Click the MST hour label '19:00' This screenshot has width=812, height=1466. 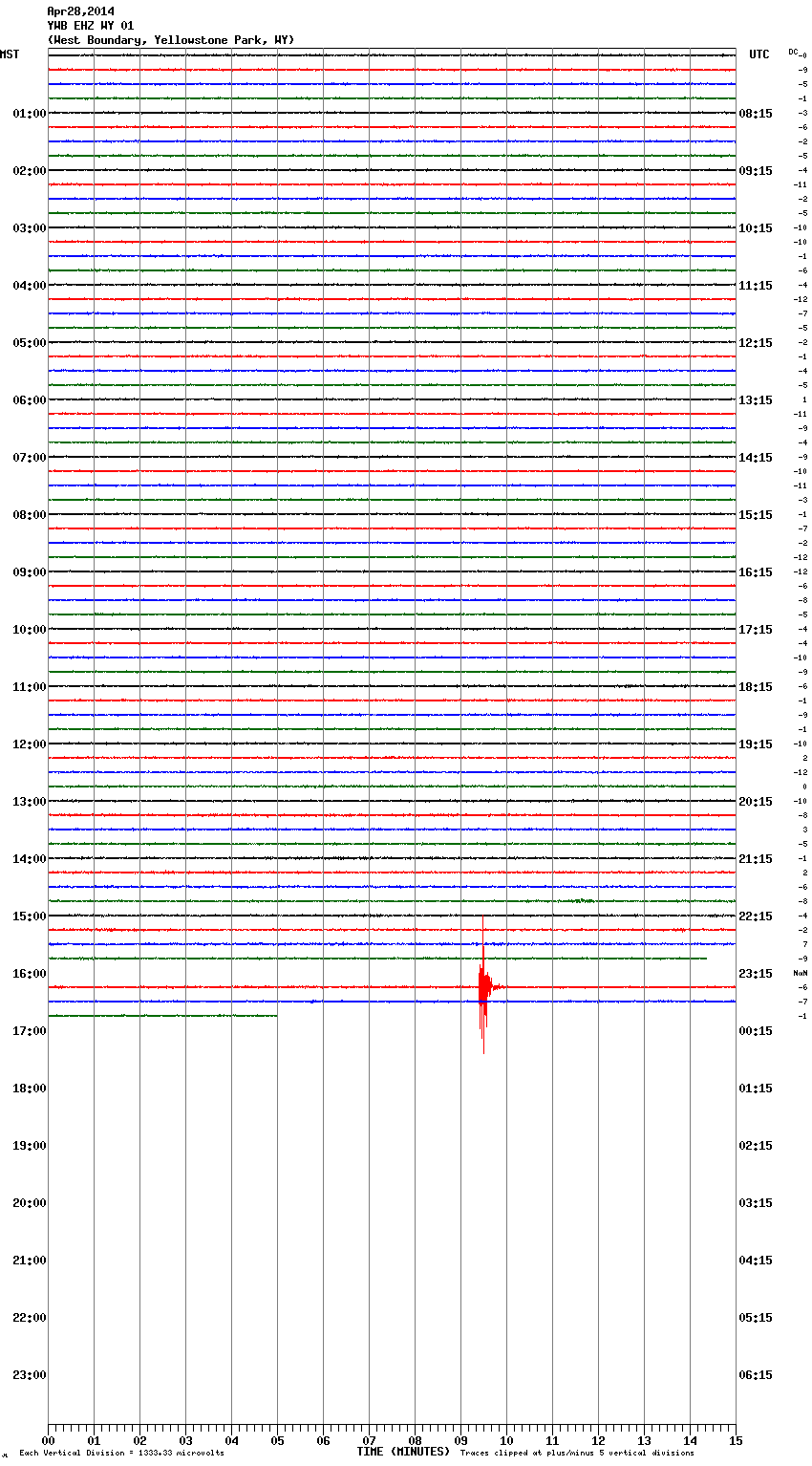coord(30,1146)
